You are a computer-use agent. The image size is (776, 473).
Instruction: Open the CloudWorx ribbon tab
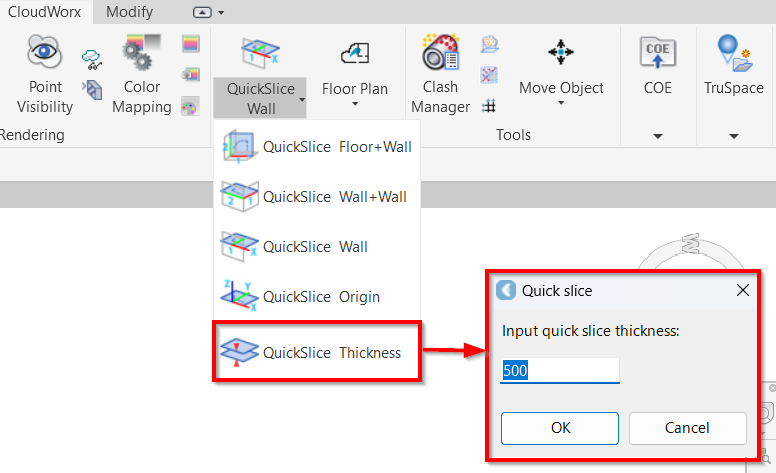(44, 12)
